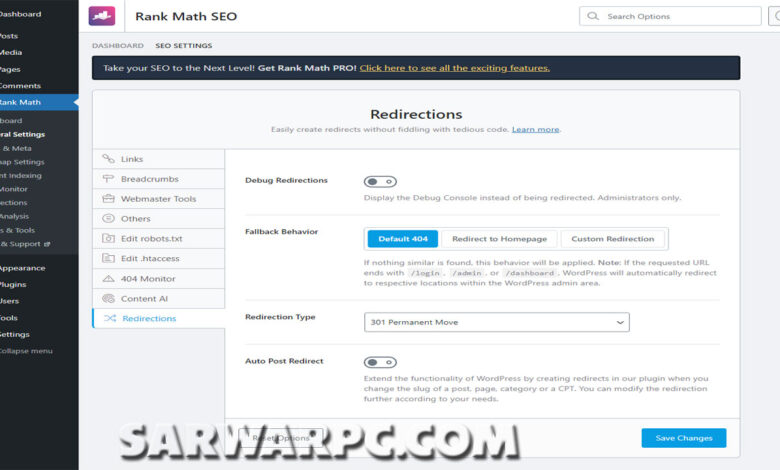
Task: Open the Posts admin menu
Action: tap(39, 36)
